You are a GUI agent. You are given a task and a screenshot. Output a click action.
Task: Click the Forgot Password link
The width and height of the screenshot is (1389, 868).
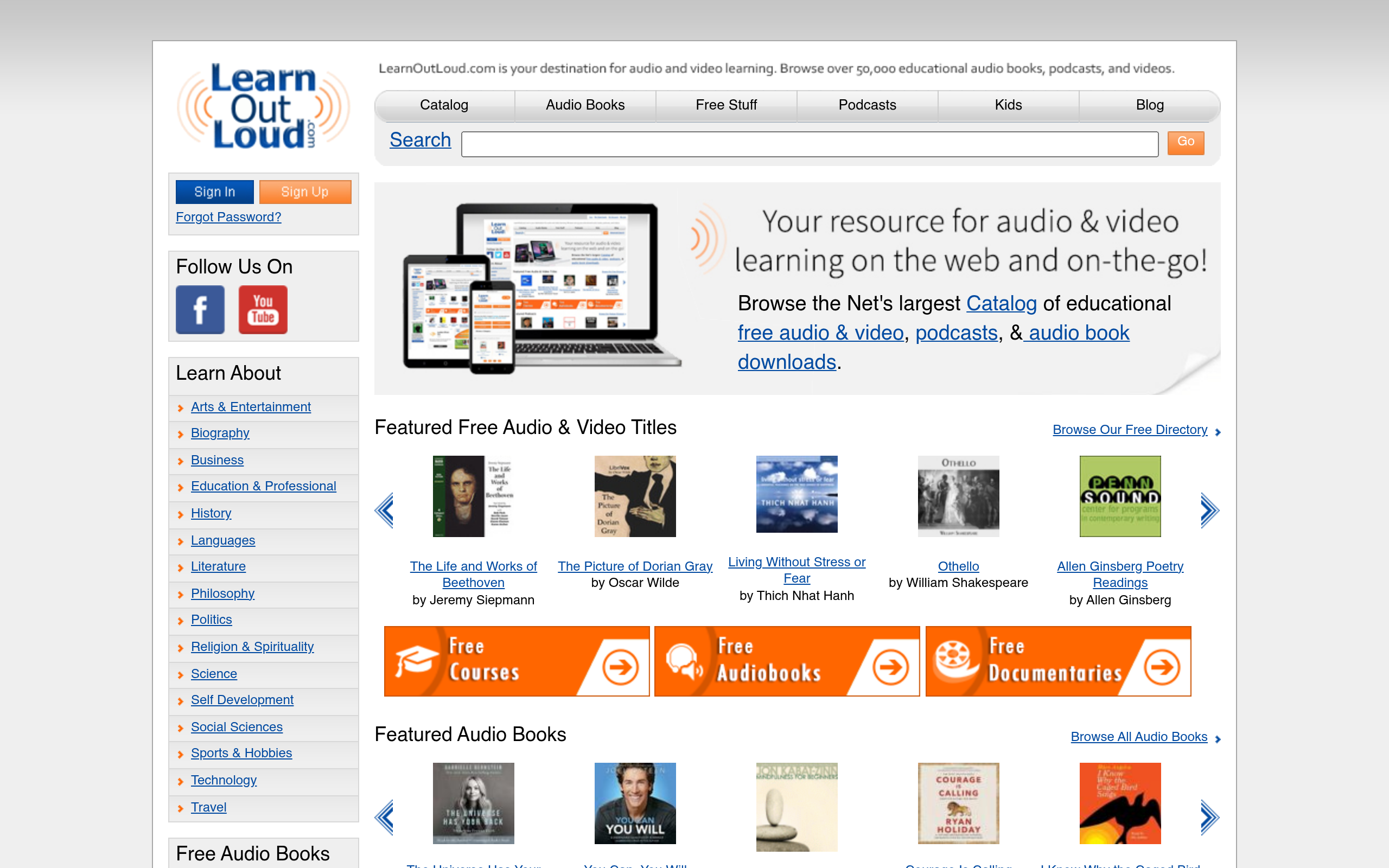(228, 217)
